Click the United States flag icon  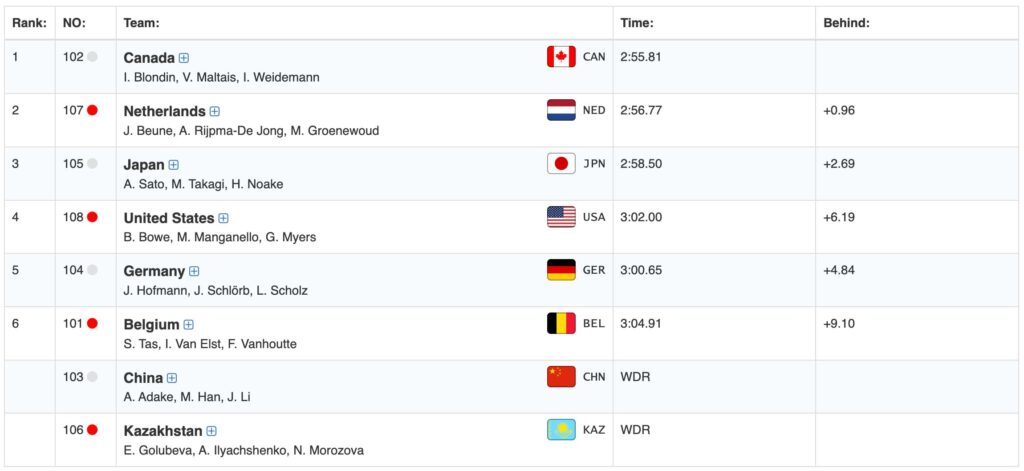[561, 217]
